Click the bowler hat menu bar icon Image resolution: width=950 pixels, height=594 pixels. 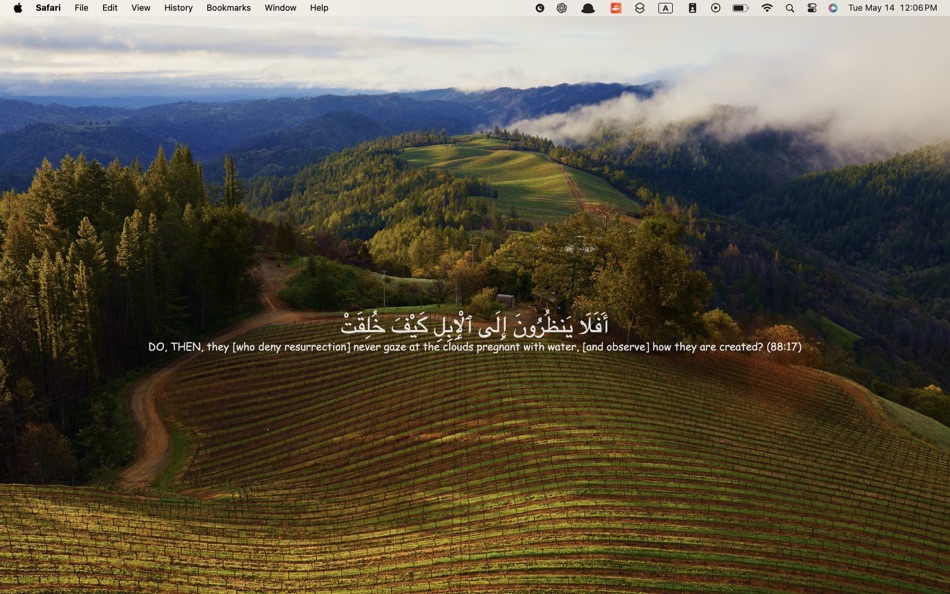click(x=588, y=8)
